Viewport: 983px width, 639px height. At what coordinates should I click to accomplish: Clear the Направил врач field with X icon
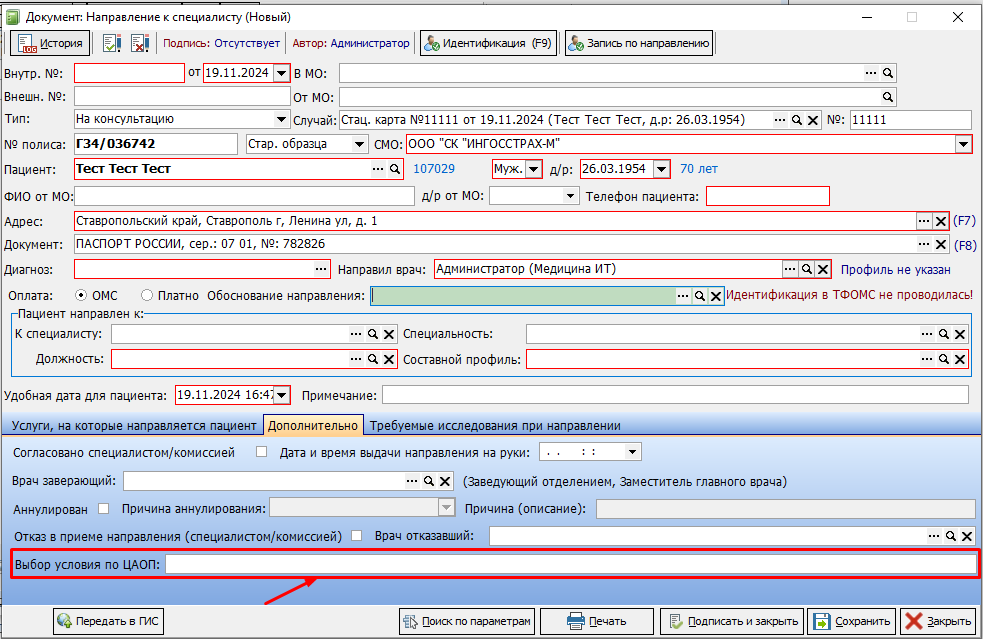pos(822,269)
